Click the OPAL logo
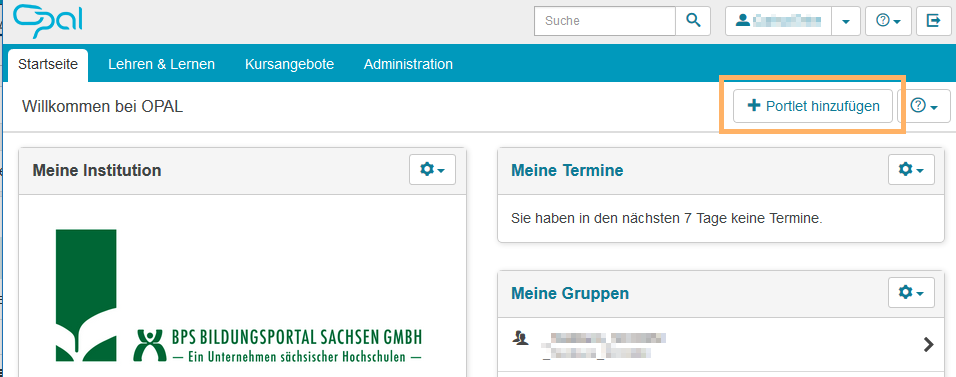The width and height of the screenshot is (956, 377). pos(48,21)
